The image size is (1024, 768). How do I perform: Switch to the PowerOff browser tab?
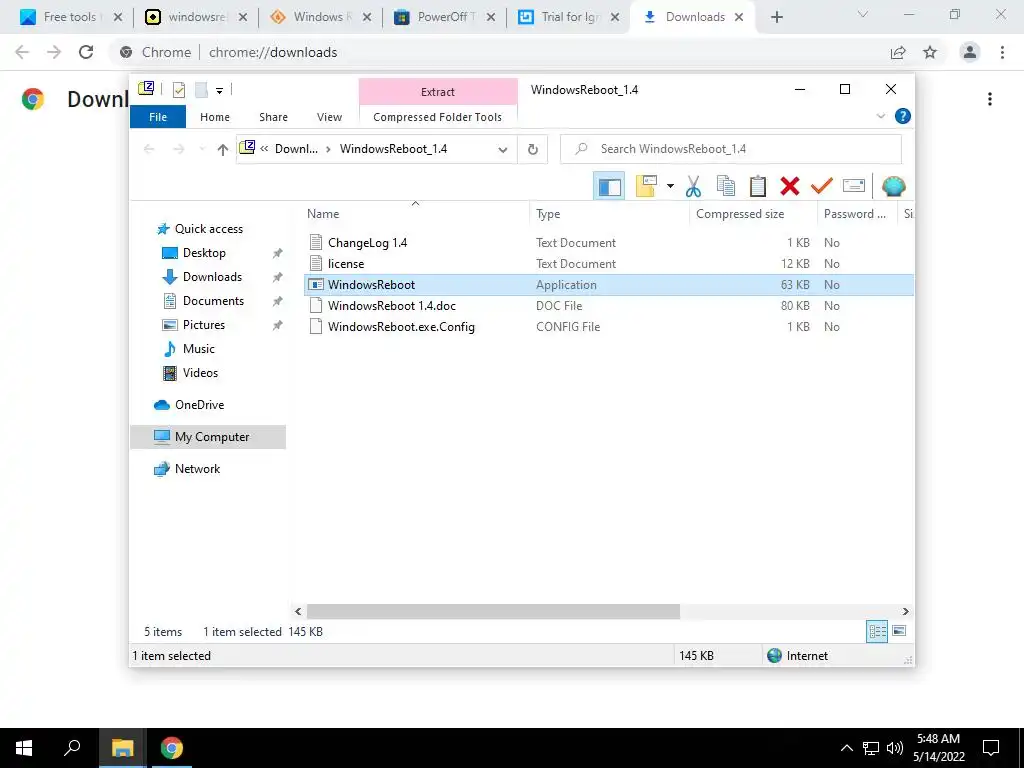point(444,17)
